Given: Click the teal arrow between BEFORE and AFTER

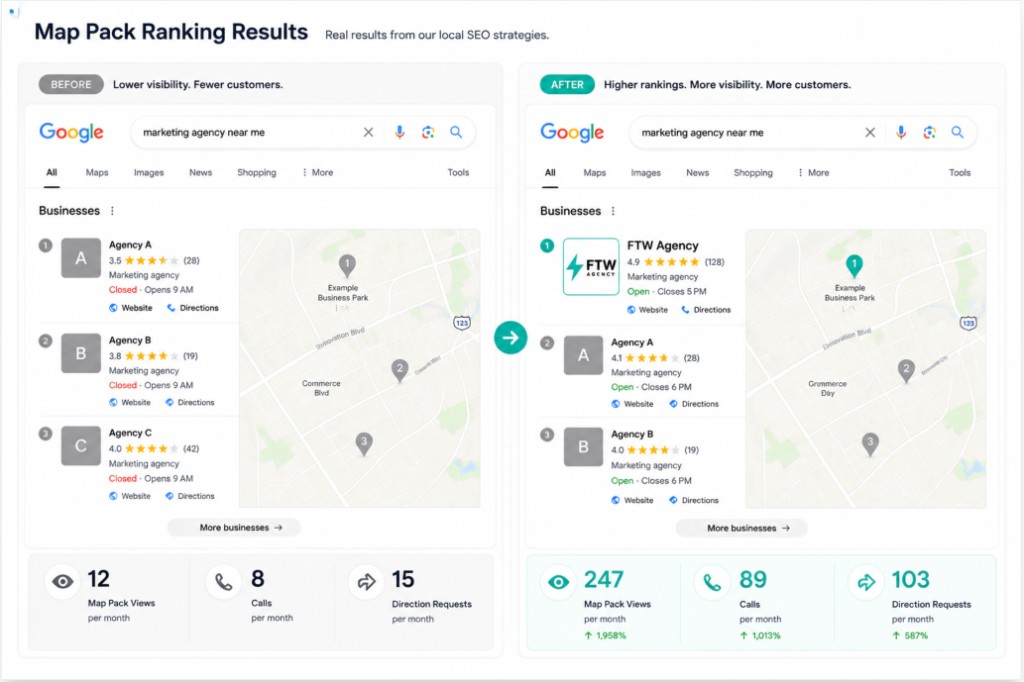Looking at the screenshot, I should [x=510, y=338].
